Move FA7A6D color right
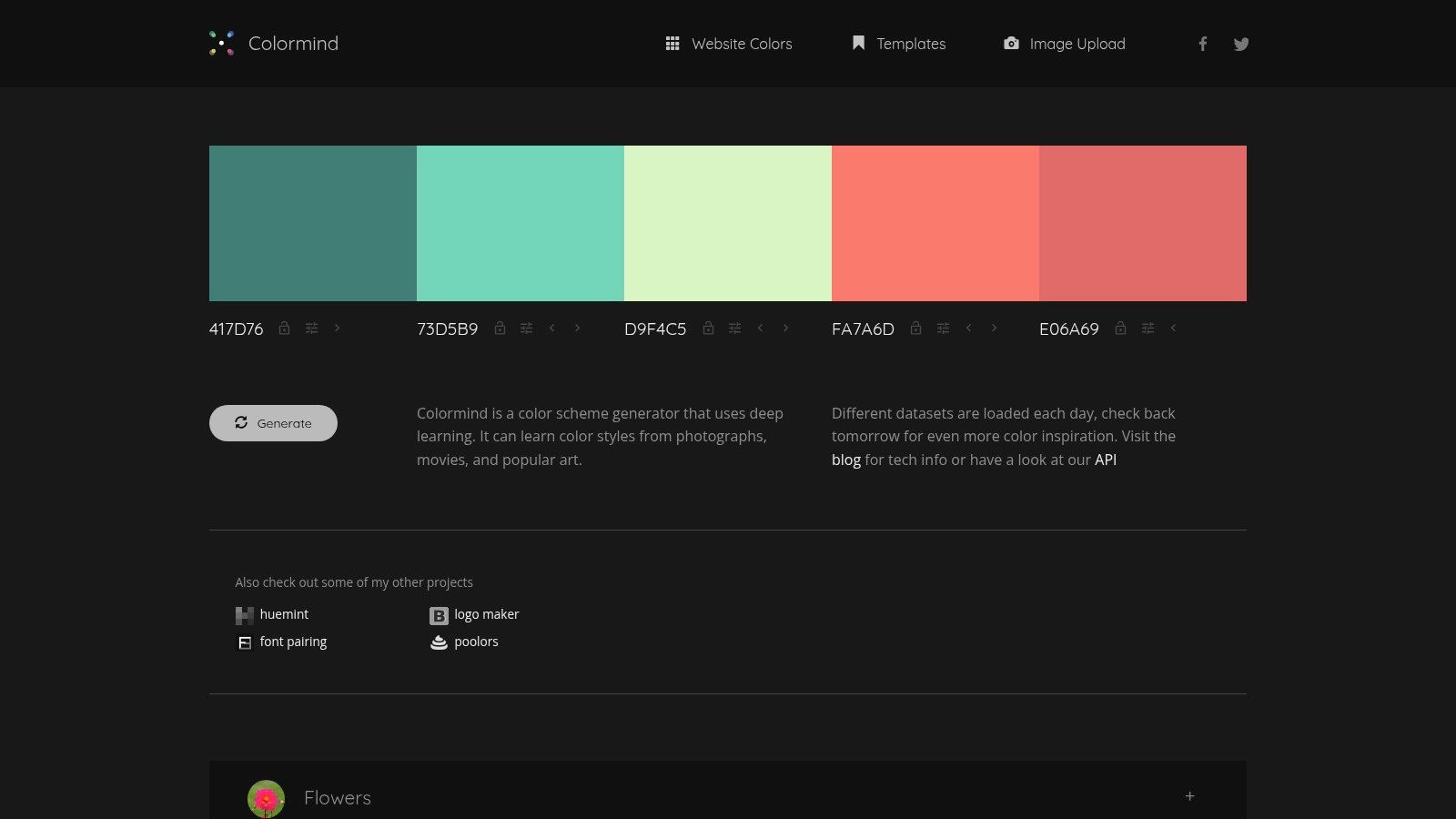This screenshot has width=1456, height=819. [x=994, y=328]
